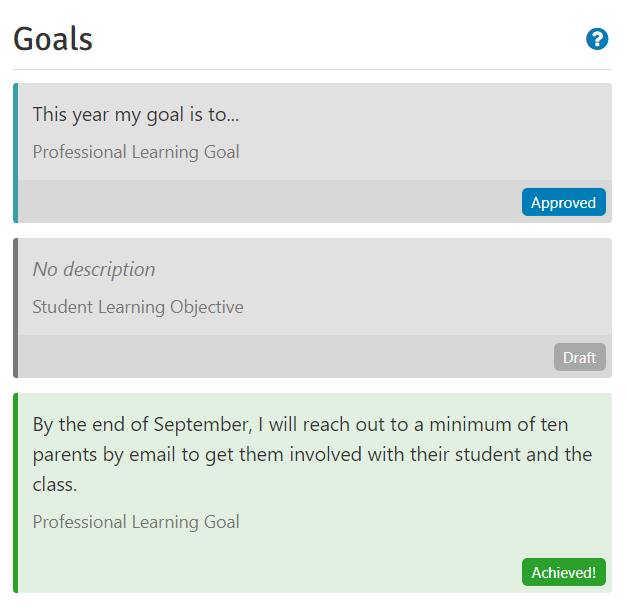Open the Goals help question mark icon
Viewport: 627px width, 610px height.
tap(597, 39)
